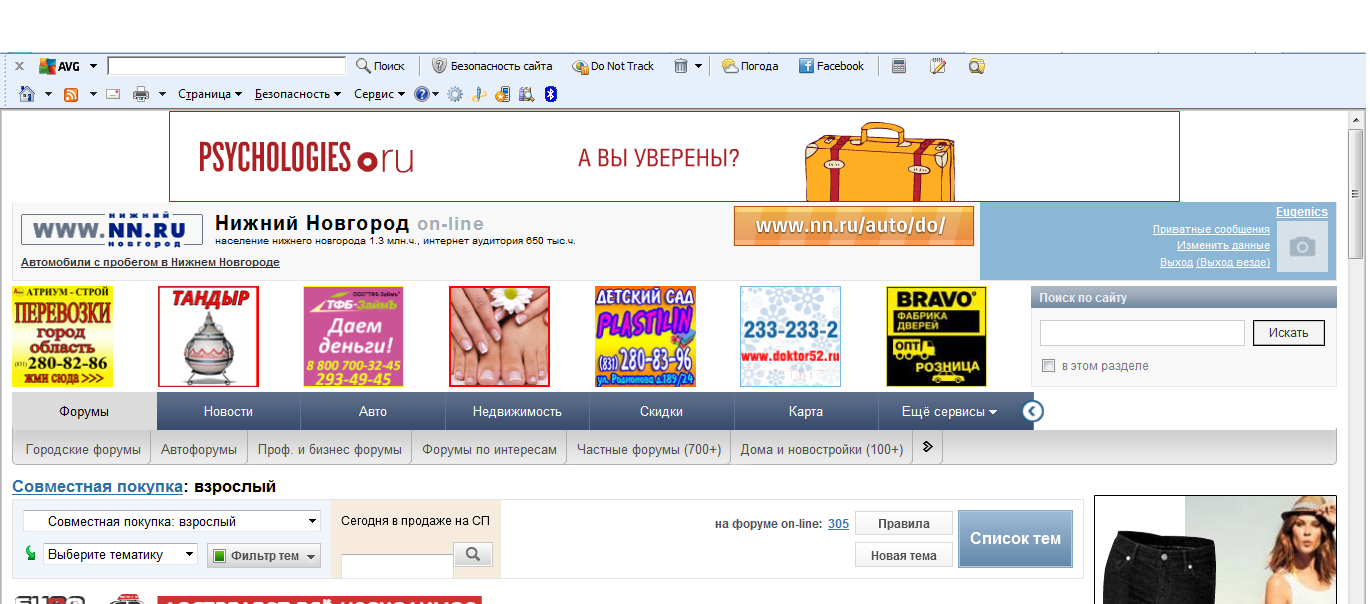Click the Do Not Track icon
The width and height of the screenshot is (1370, 604).
(x=613, y=66)
